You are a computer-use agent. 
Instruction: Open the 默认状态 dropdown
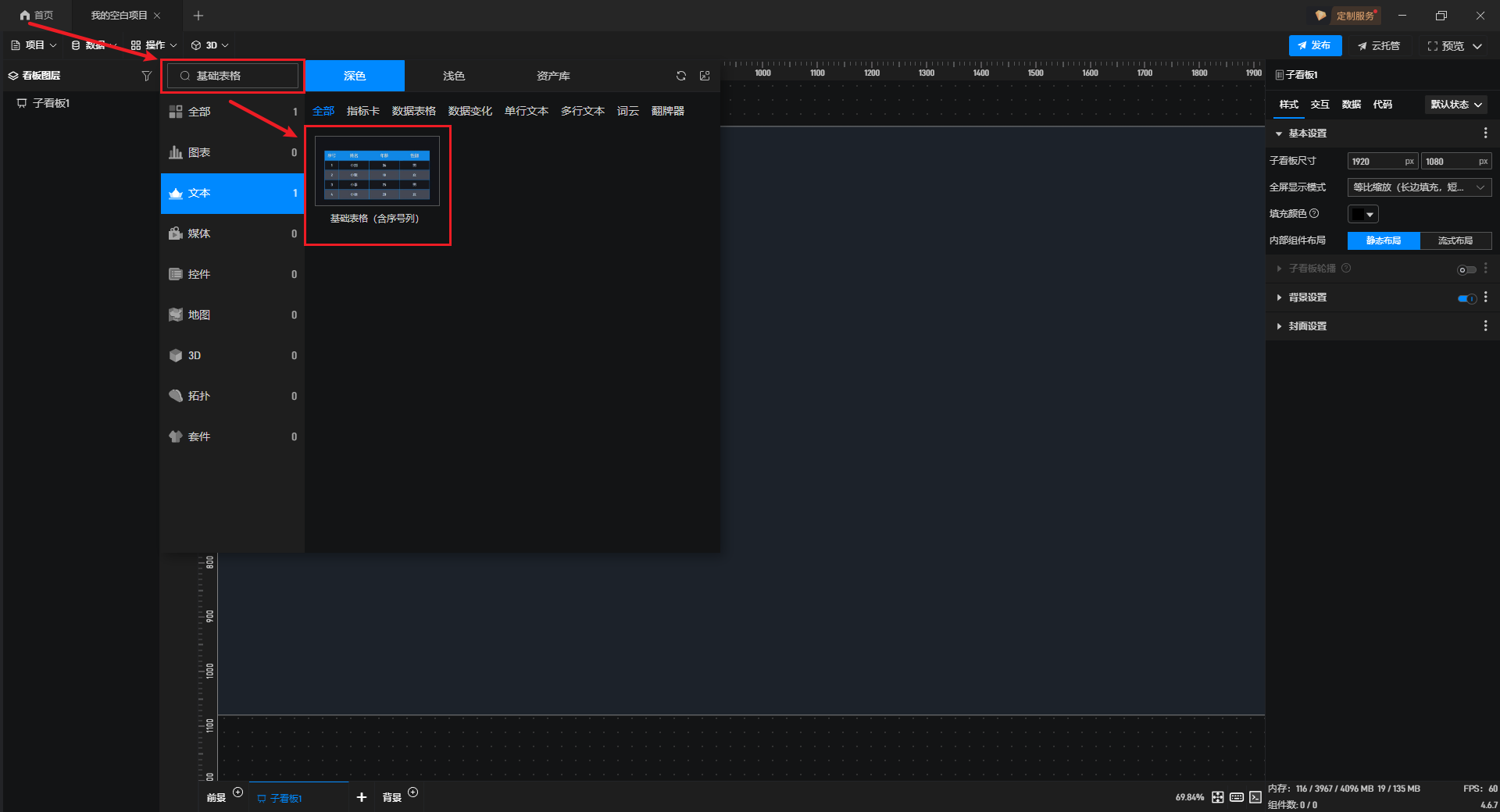point(1455,105)
